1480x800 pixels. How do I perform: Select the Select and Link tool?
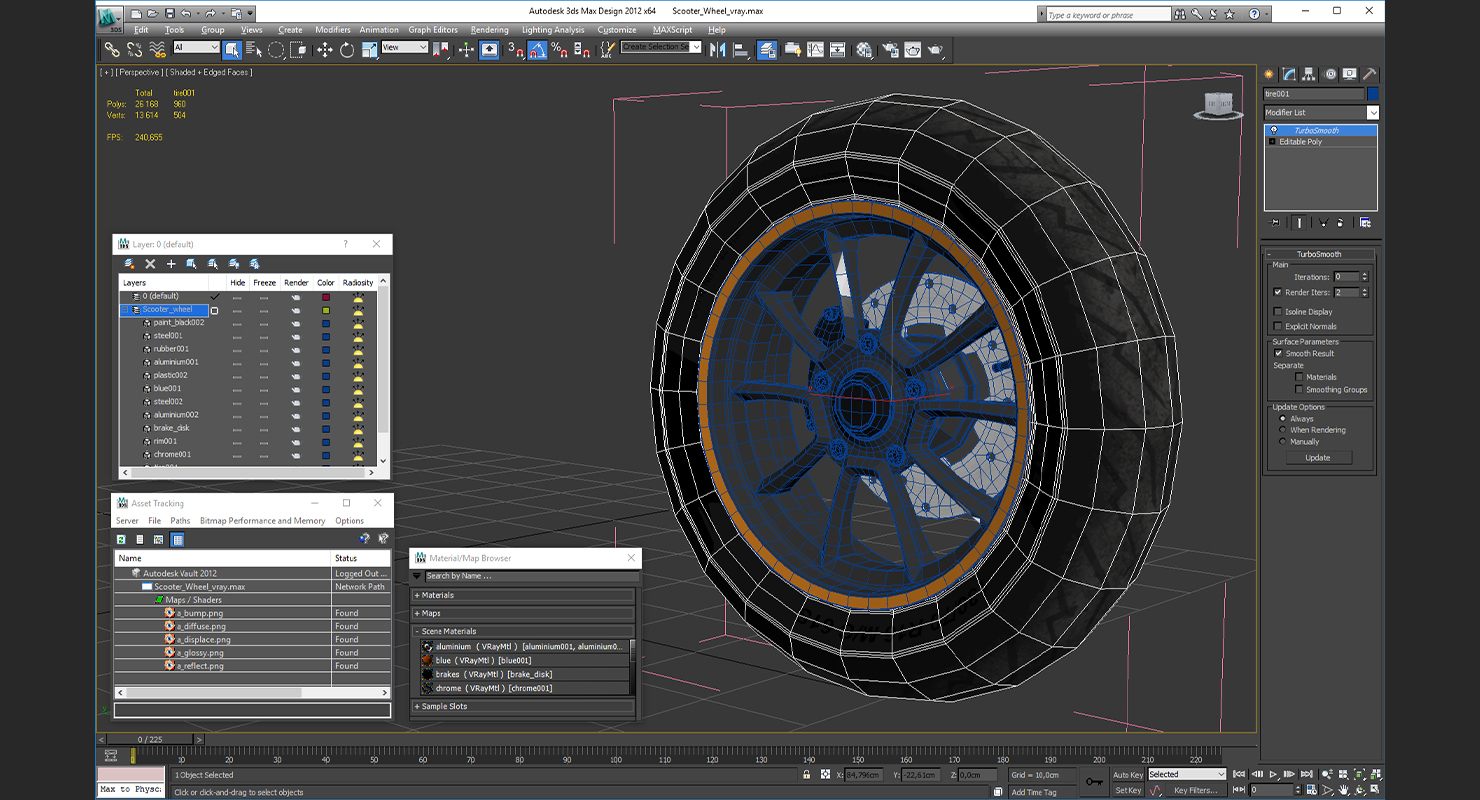112,50
